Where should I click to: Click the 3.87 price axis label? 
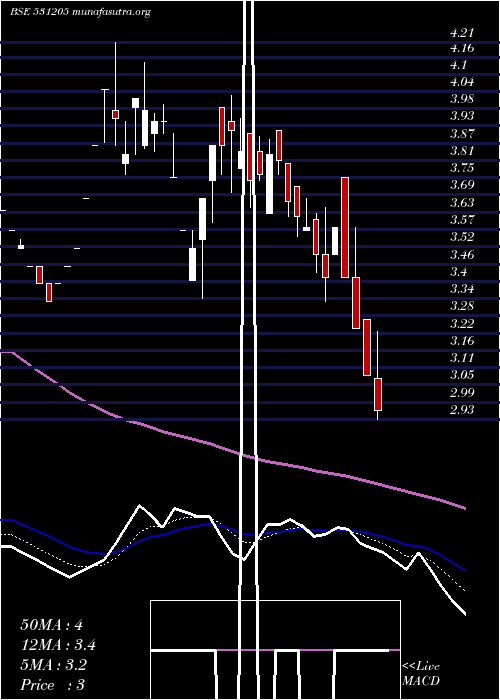click(x=462, y=133)
